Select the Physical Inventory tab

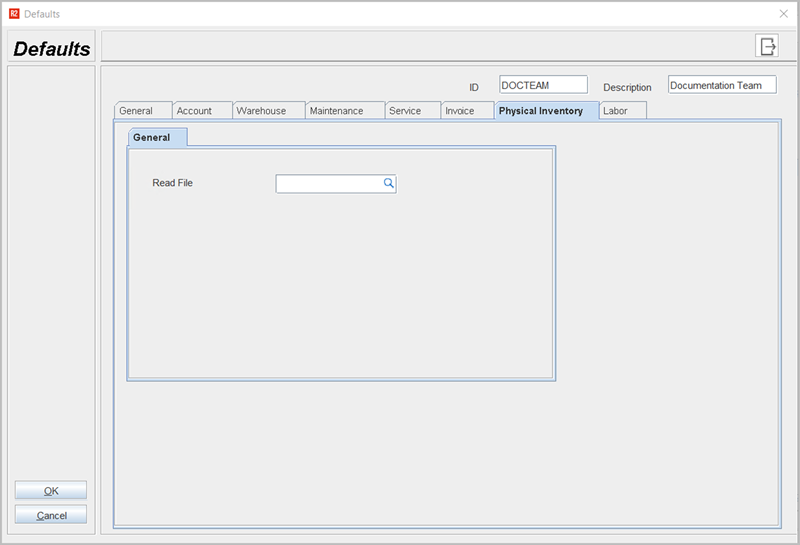pyautogui.click(x=546, y=111)
